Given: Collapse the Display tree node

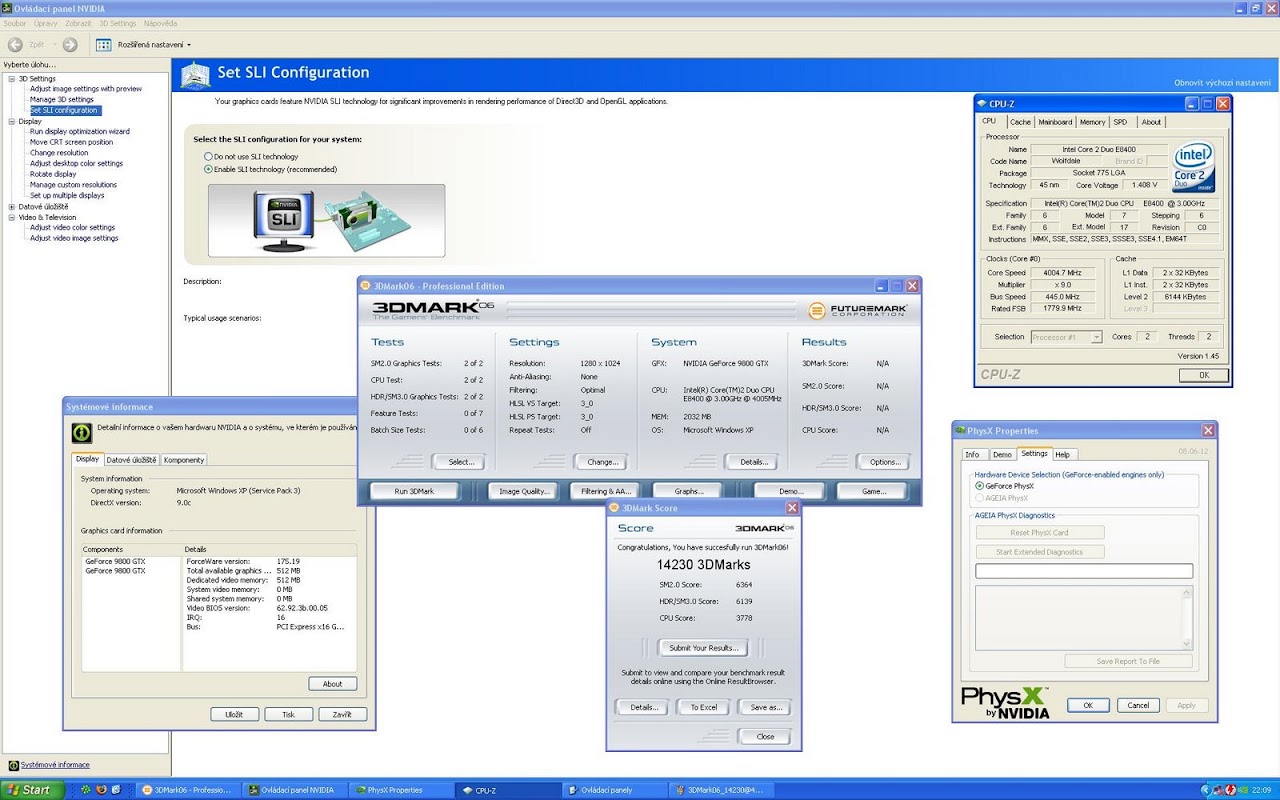Looking at the screenshot, I should (12, 121).
